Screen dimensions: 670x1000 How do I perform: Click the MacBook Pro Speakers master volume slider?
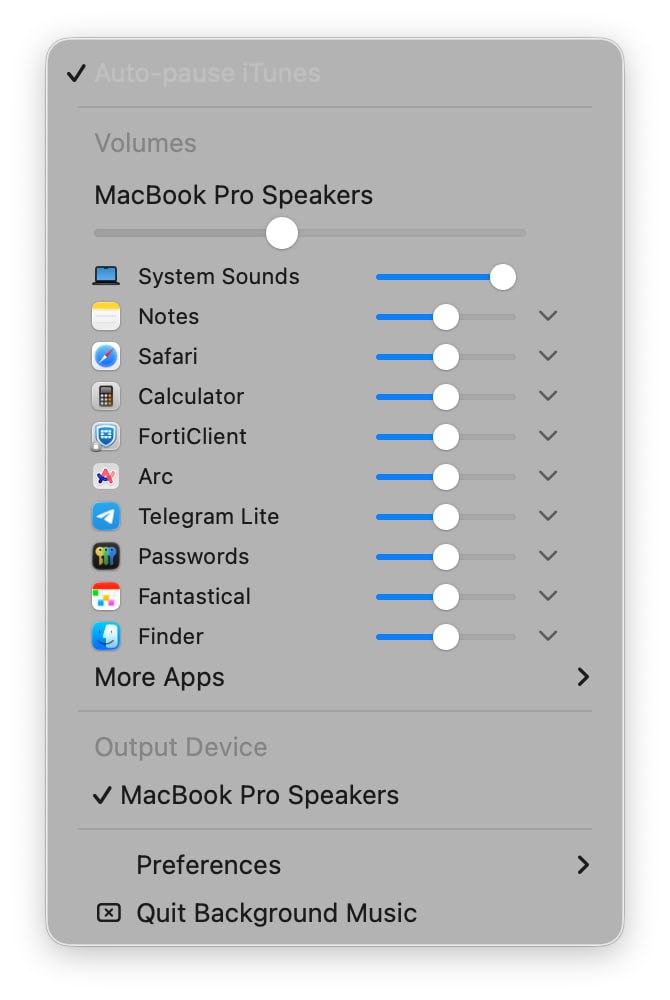281,232
